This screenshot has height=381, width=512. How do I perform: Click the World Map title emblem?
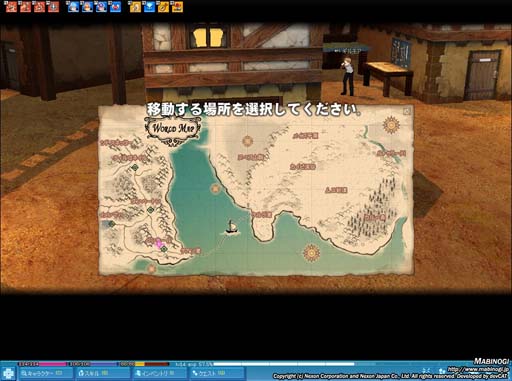(173, 129)
